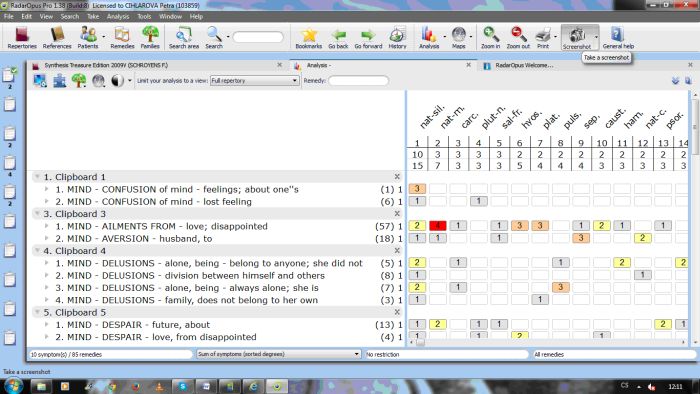This screenshot has height=394, width=700.
Task: Open the Sum of symptoms sort dropdown
Action: 278,354
